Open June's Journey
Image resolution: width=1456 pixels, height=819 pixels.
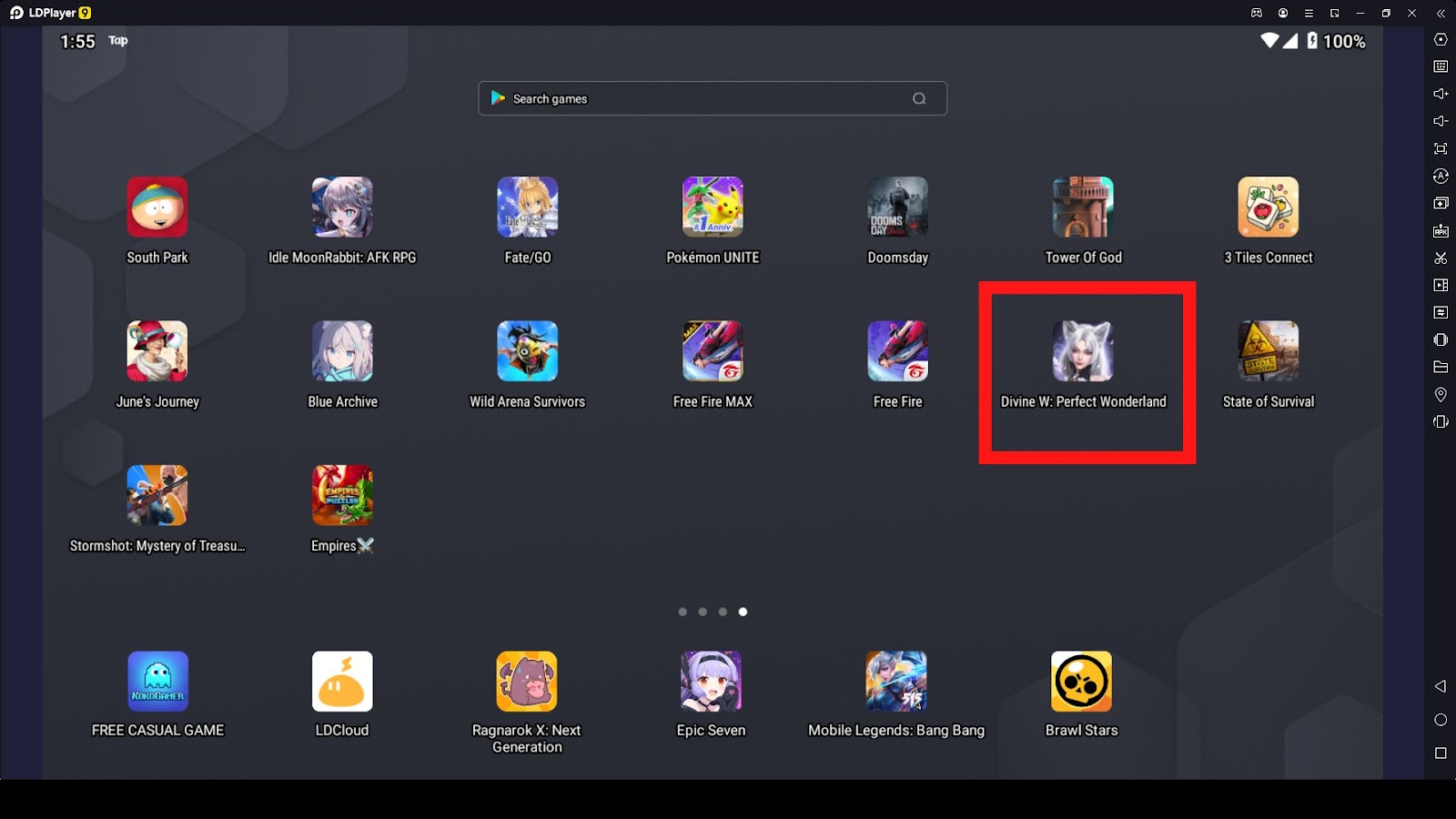click(157, 351)
